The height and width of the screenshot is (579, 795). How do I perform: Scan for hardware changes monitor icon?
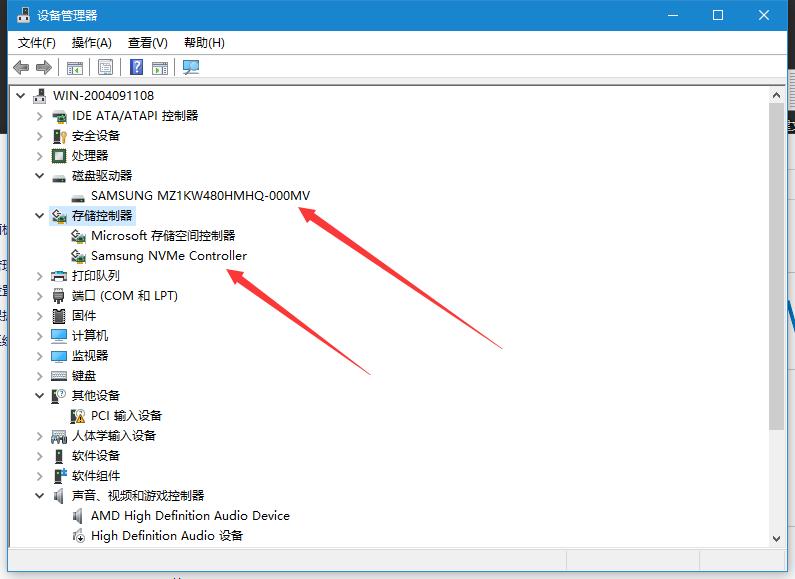coord(191,67)
